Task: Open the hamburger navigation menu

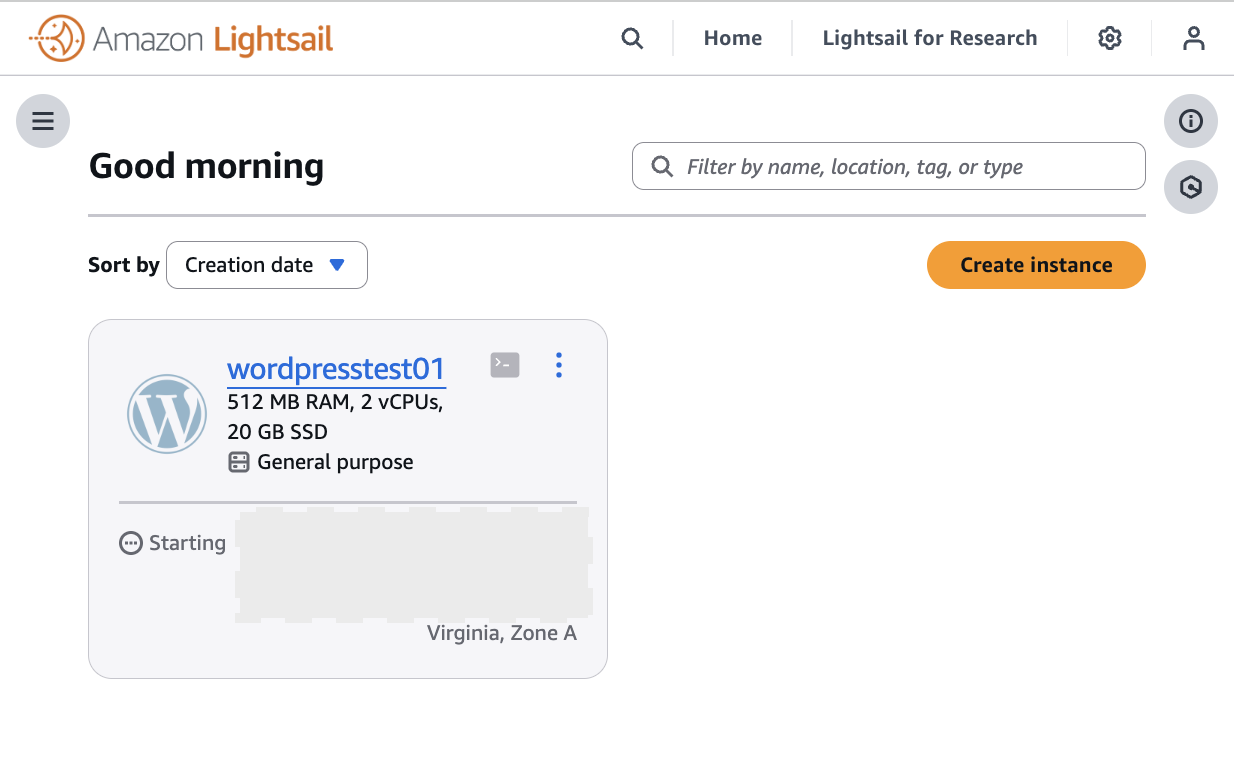Action: point(43,121)
